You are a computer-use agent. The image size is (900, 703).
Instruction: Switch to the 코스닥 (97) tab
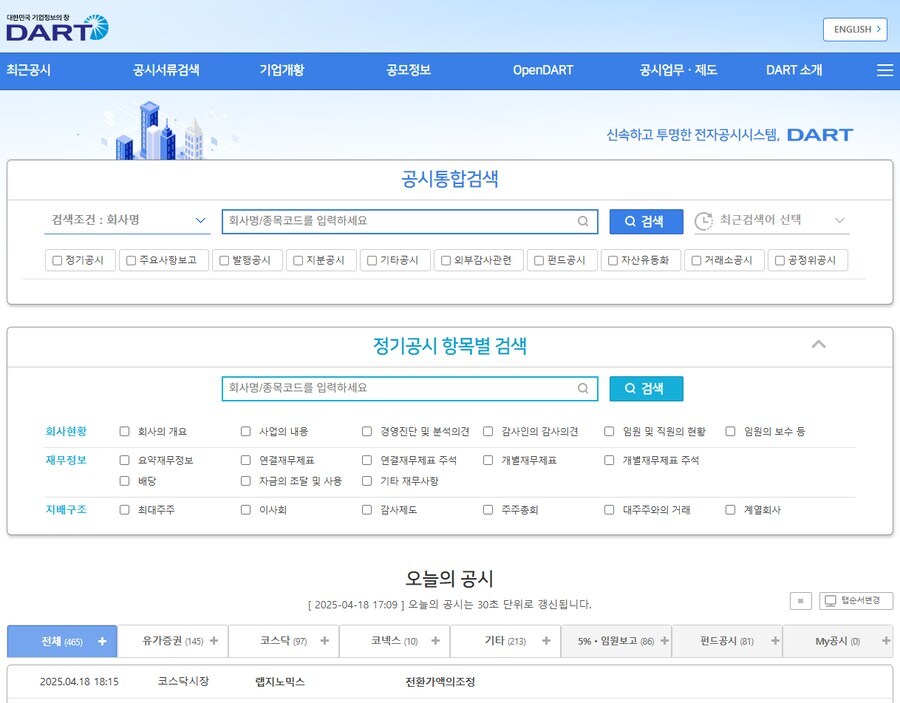pyautogui.click(x=284, y=641)
